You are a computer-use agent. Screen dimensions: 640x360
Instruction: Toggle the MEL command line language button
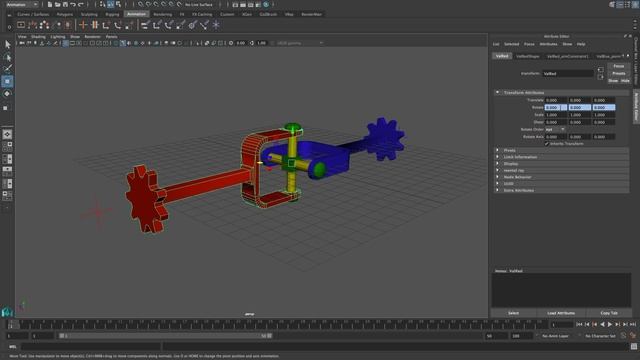tap(13, 347)
